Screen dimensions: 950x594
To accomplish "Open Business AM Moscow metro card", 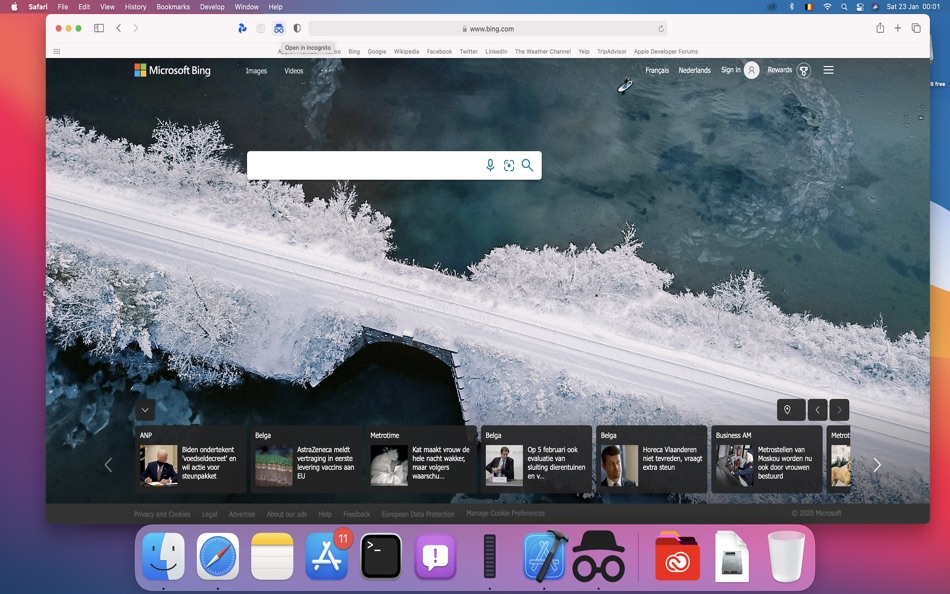I will point(767,459).
